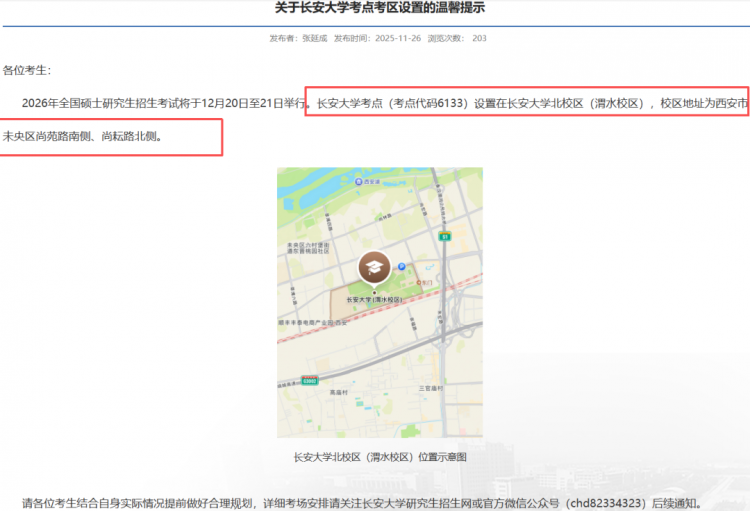Viewport: 750px width, 511px height.
Task: Click the publish date 2025-11-26
Action: click(398, 38)
